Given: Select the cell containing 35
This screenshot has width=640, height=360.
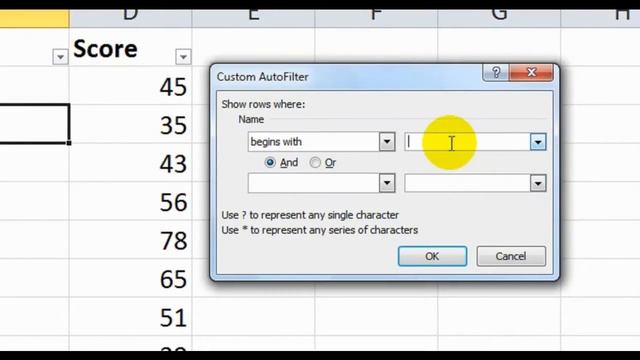Looking at the screenshot, I should (131, 124).
